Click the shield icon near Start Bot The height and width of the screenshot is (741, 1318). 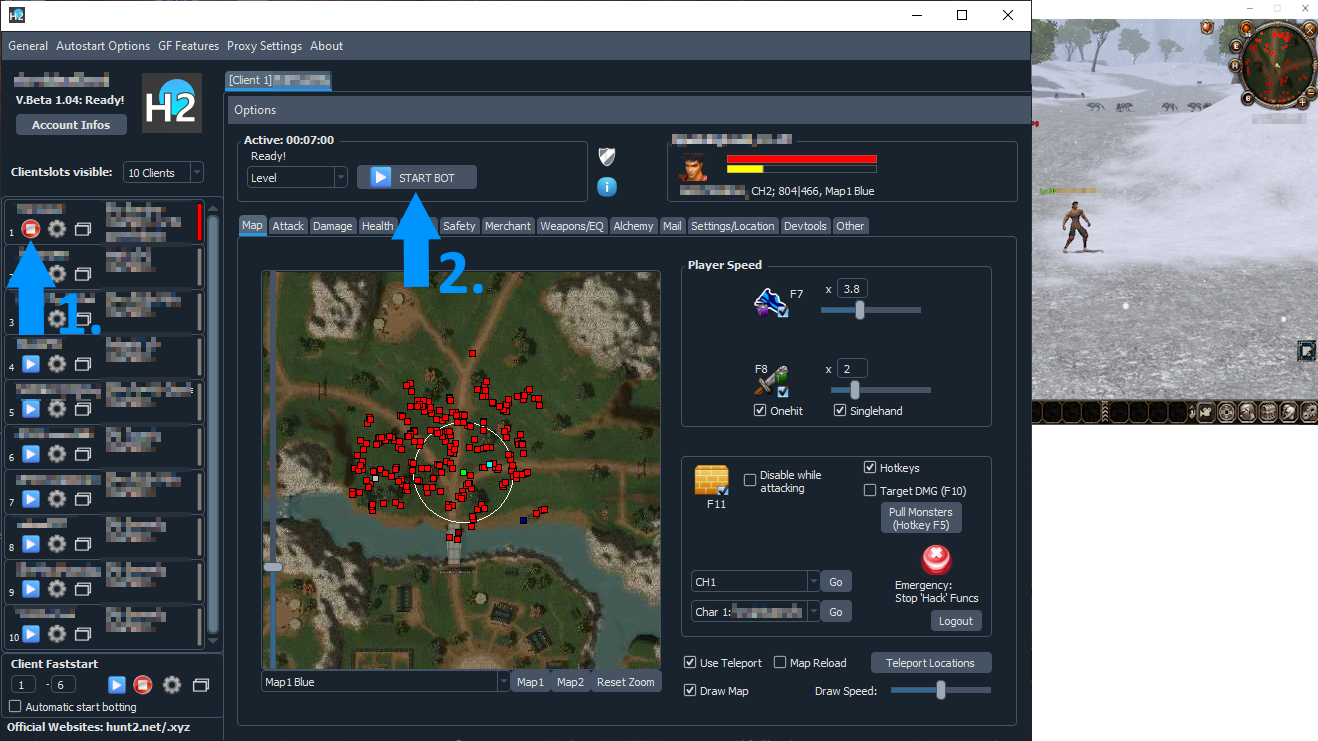606,156
